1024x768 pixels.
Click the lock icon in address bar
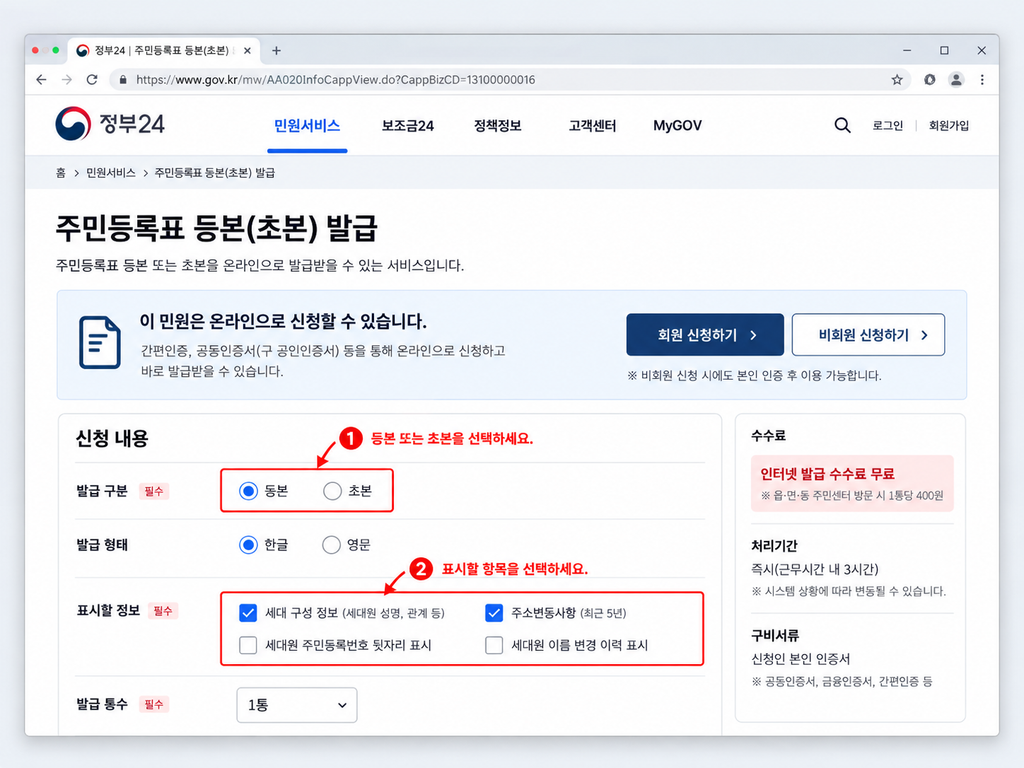(x=122, y=80)
